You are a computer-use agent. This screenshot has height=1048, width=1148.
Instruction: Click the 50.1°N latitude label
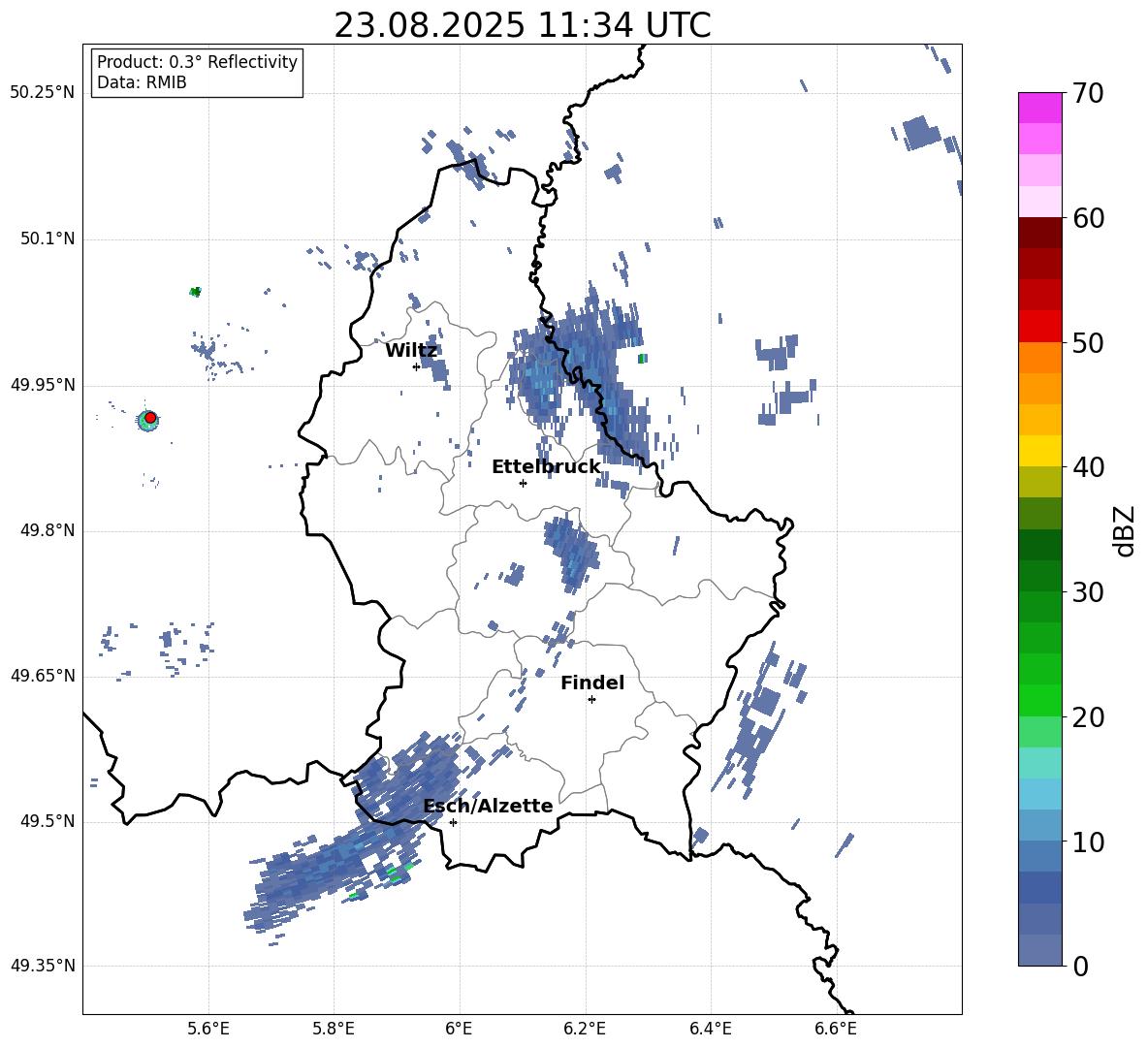tap(48, 238)
